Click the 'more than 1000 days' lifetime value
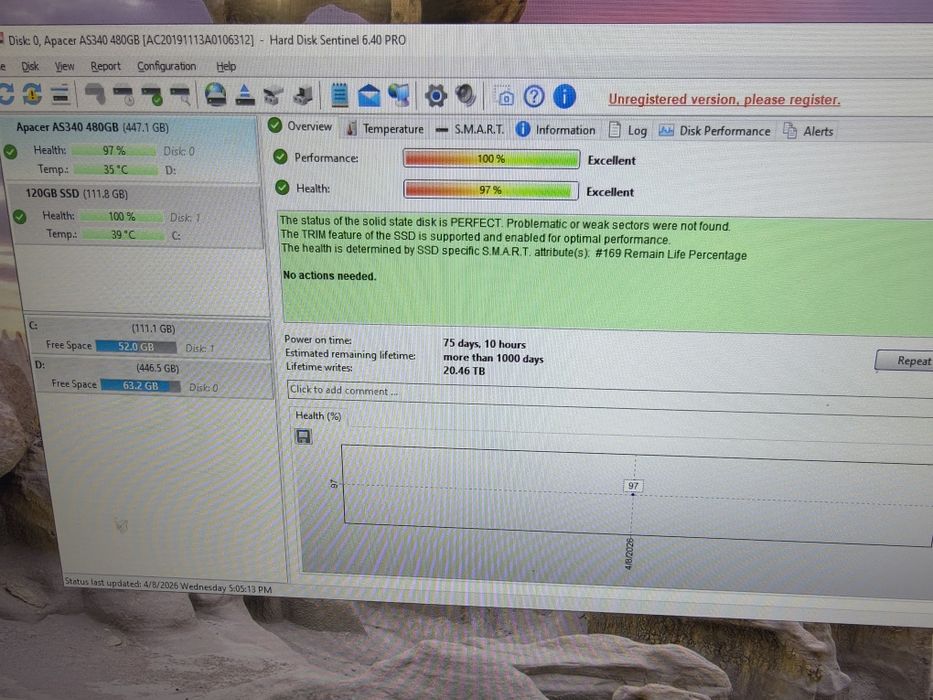Image resolution: width=933 pixels, height=700 pixels. [x=493, y=358]
